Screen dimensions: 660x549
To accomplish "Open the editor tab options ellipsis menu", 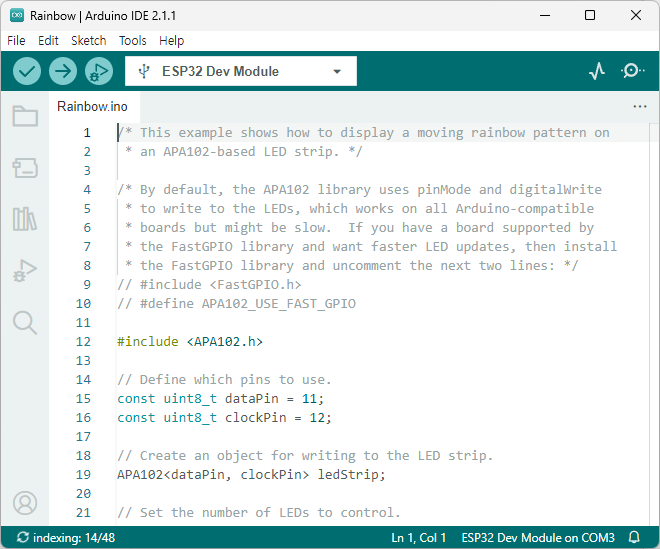I will pos(640,107).
